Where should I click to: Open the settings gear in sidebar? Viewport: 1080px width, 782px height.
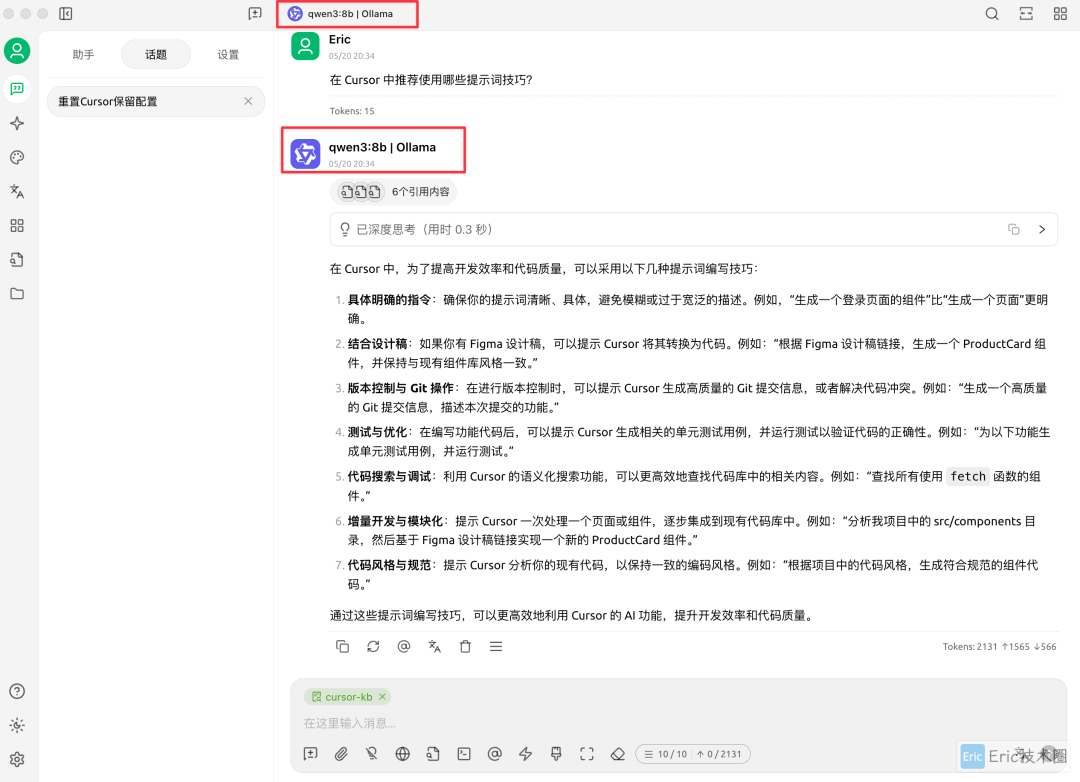pos(17,759)
